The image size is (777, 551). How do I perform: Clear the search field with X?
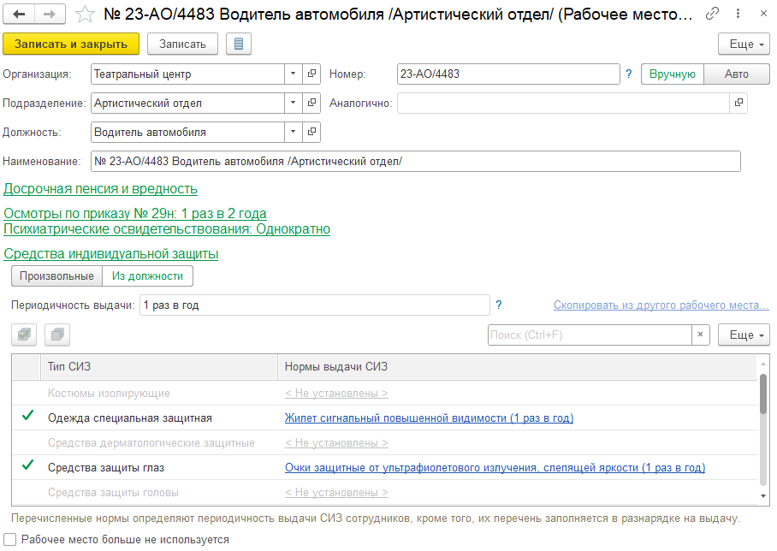(x=700, y=335)
